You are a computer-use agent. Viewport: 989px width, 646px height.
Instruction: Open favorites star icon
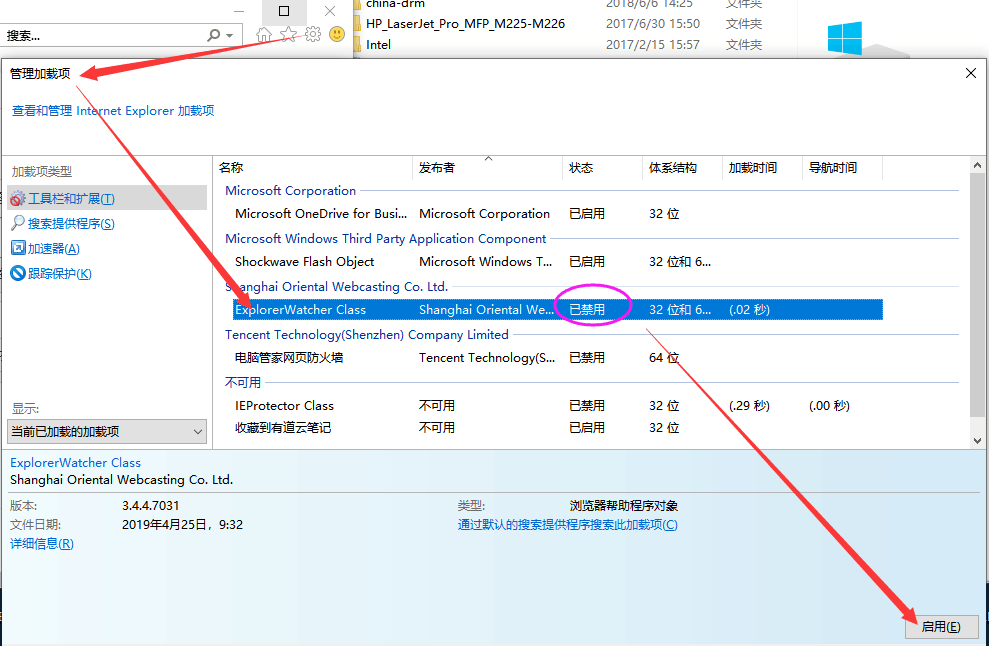point(288,35)
